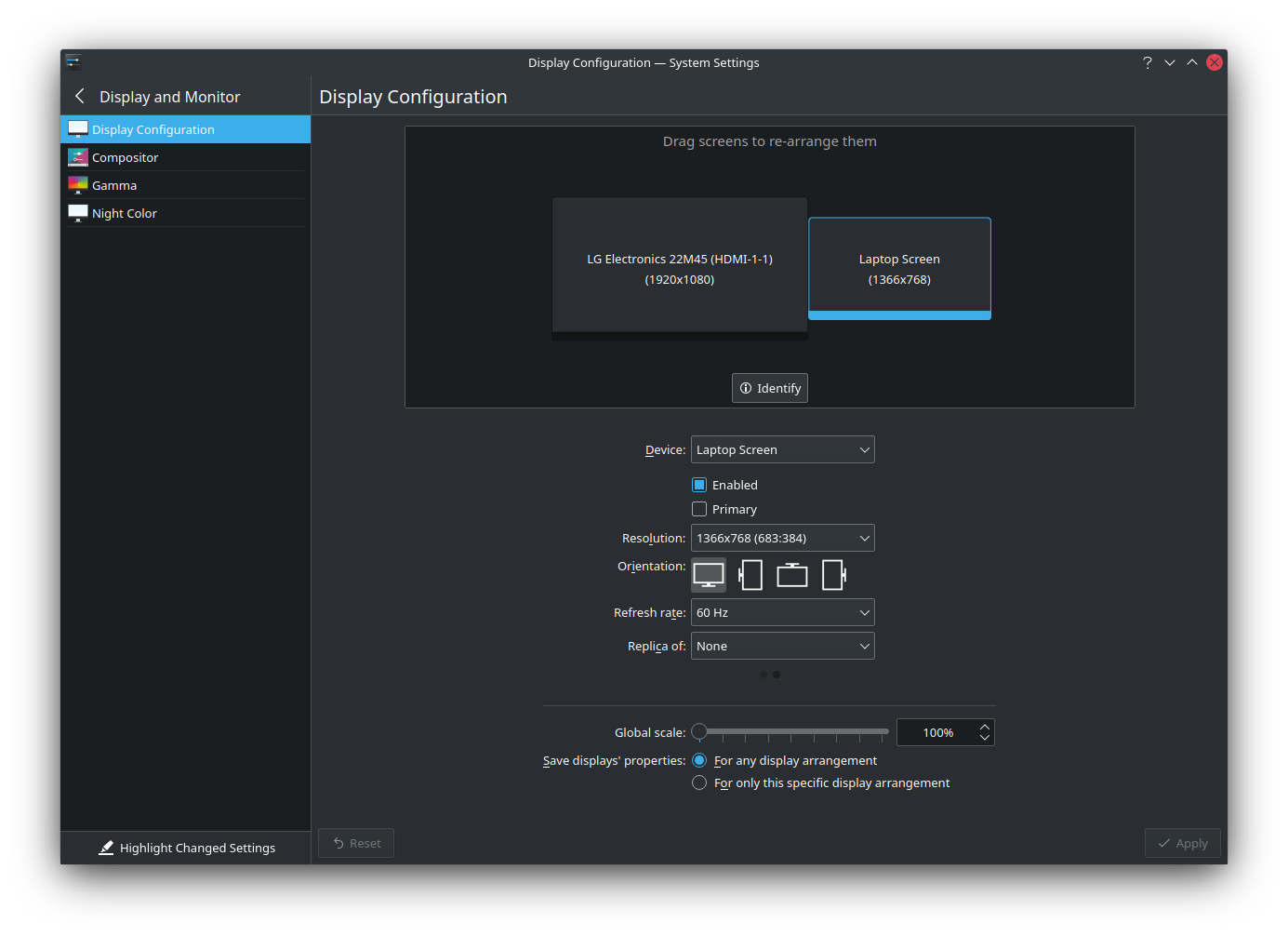Click Highlight Changed Settings
Screen dimensions: 1288x936
[187, 848]
